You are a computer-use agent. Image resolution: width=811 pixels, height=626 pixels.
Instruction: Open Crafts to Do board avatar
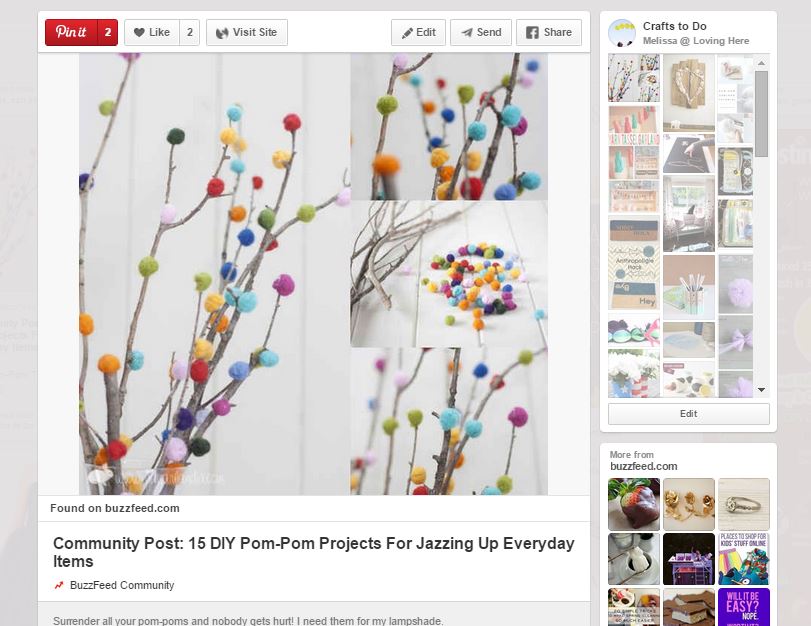[x=622, y=33]
